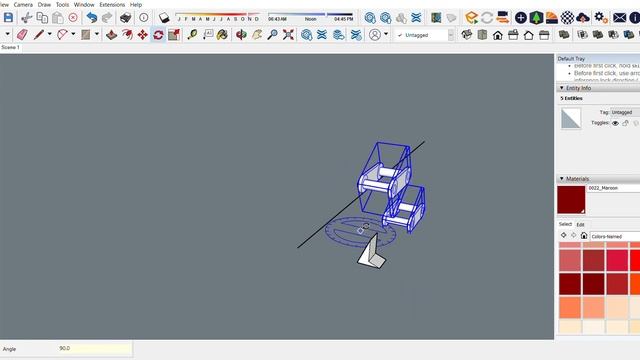The height and width of the screenshot is (360, 640).
Task: Click the Angle value input field
Action: tap(95, 349)
